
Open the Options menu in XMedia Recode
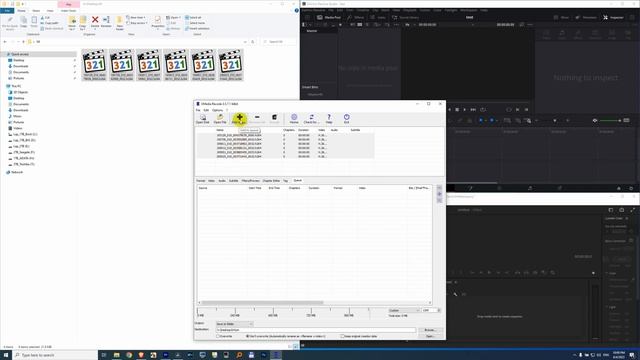click(x=218, y=110)
